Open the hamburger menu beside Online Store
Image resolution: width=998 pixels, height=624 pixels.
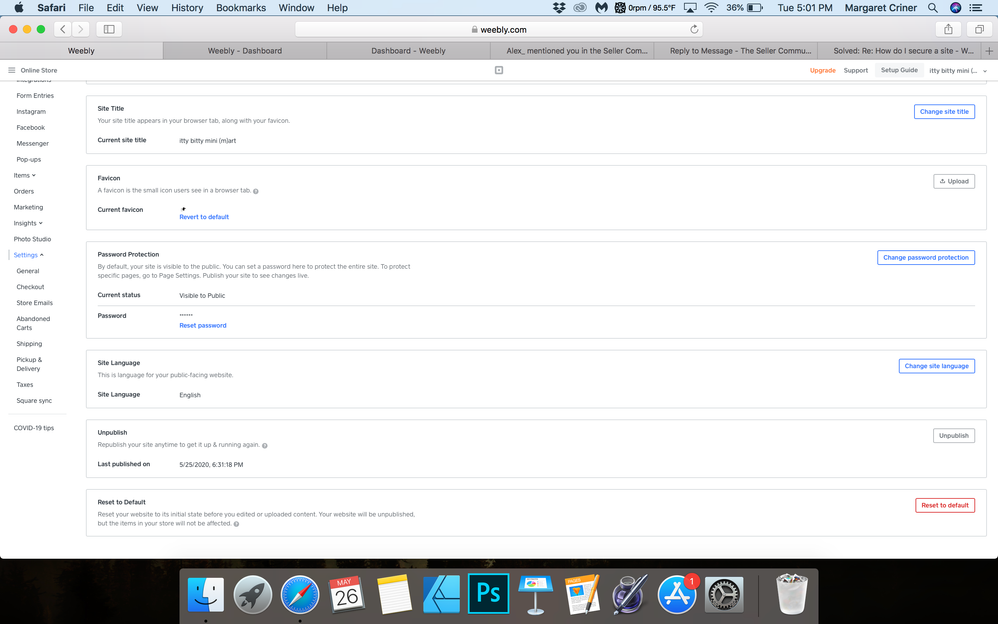pyautogui.click(x=12, y=70)
